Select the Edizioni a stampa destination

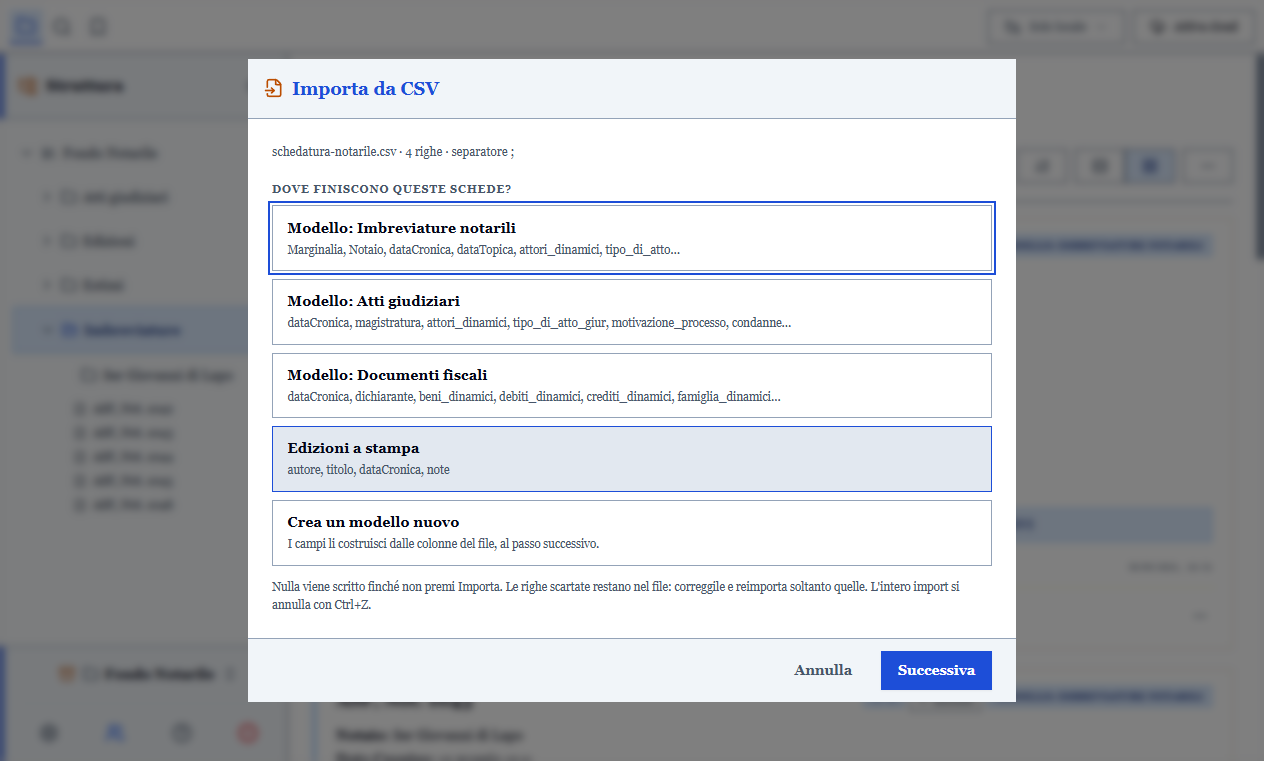pyautogui.click(x=632, y=459)
